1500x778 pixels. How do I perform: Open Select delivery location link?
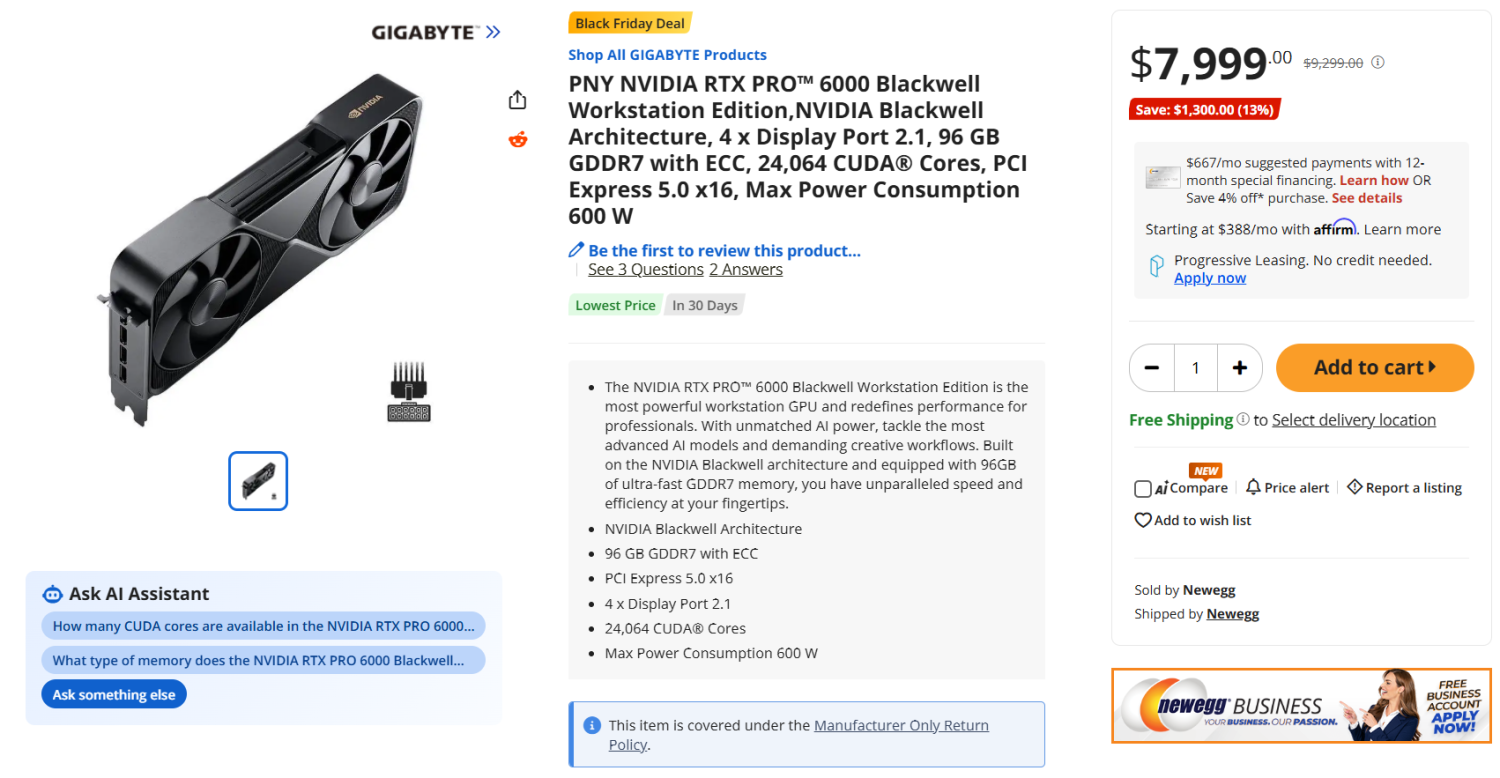[x=1353, y=420]
